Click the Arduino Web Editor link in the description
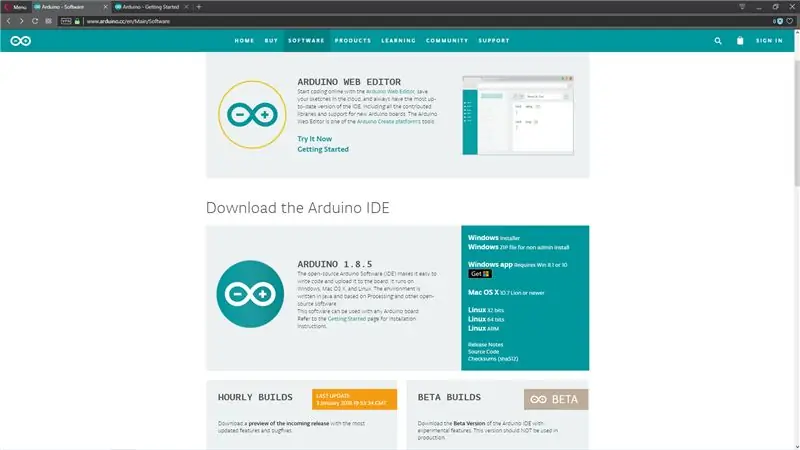Viewport: 800px width, 450px height. [x=390, y=91]
